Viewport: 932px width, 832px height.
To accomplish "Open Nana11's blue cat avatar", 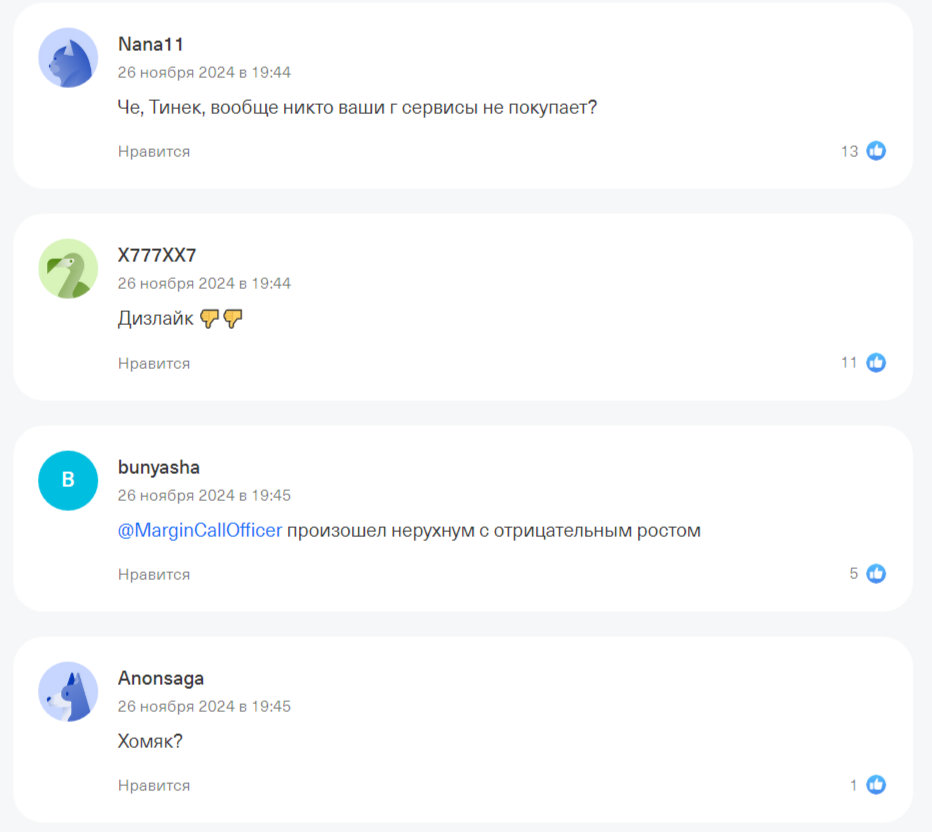I will coord(68,57).
